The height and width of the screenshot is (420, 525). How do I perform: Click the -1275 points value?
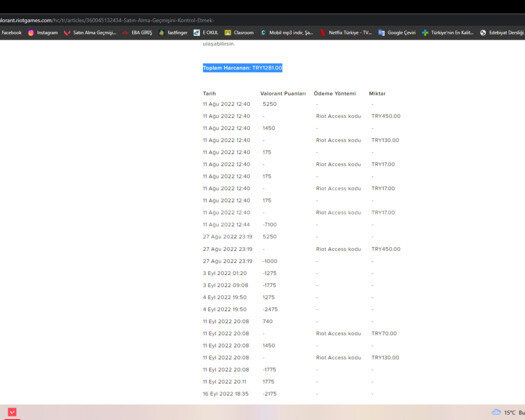[270, 273]
